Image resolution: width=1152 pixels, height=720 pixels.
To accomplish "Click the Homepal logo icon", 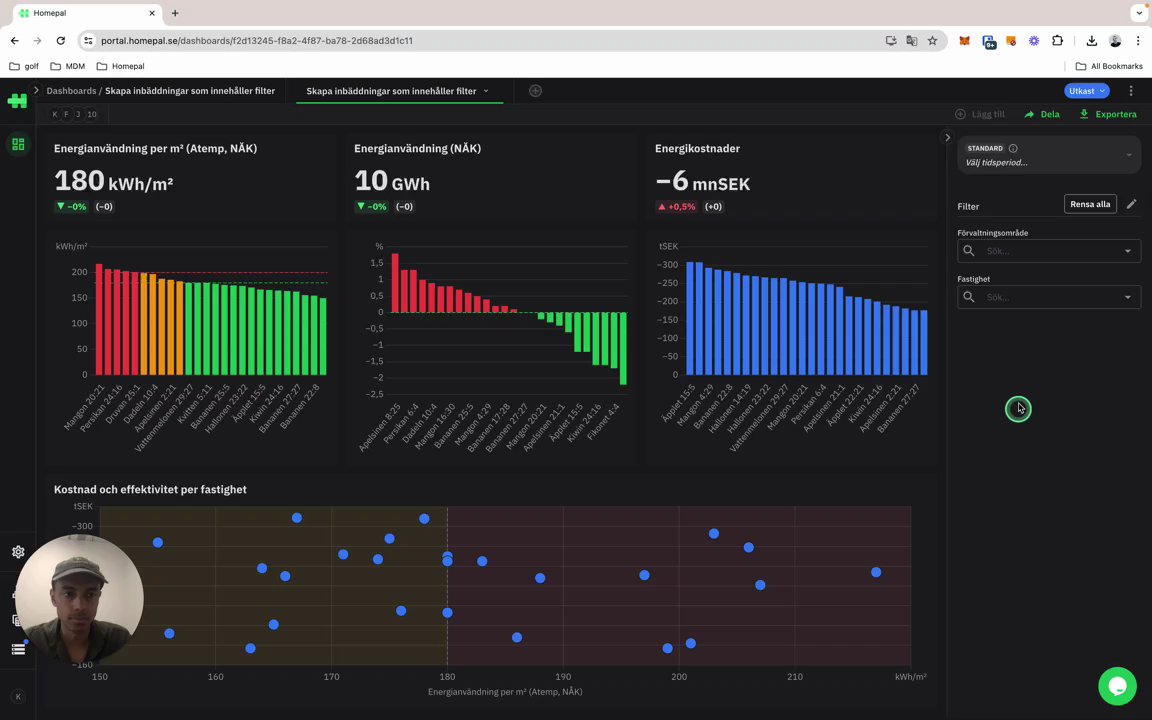I will [17, 101].
